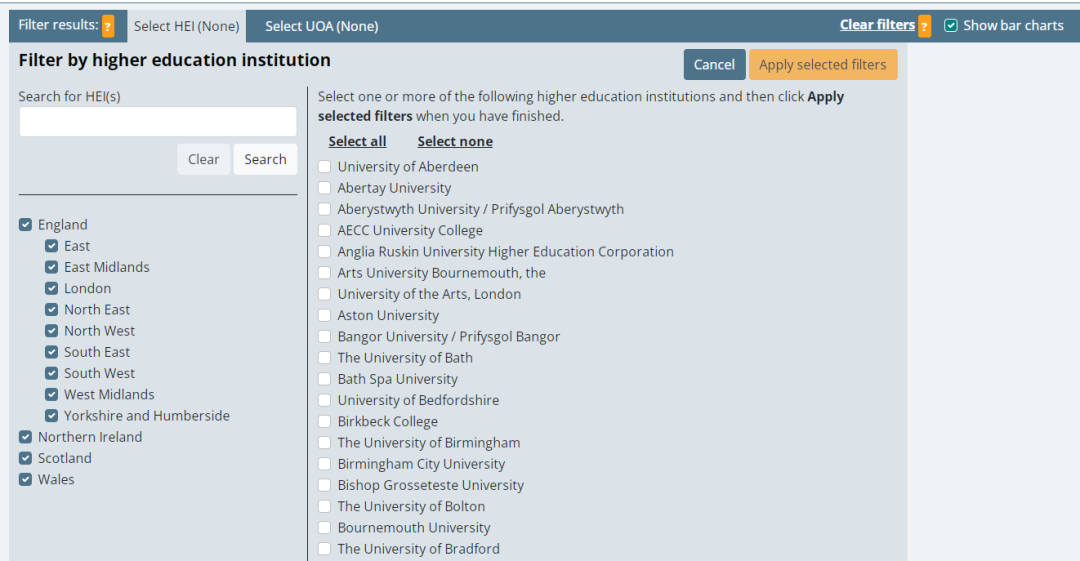Check the Birkbeck College option
Image resolution: width=1080 pixels, height=561 pixels.
(x=324, y=421)
